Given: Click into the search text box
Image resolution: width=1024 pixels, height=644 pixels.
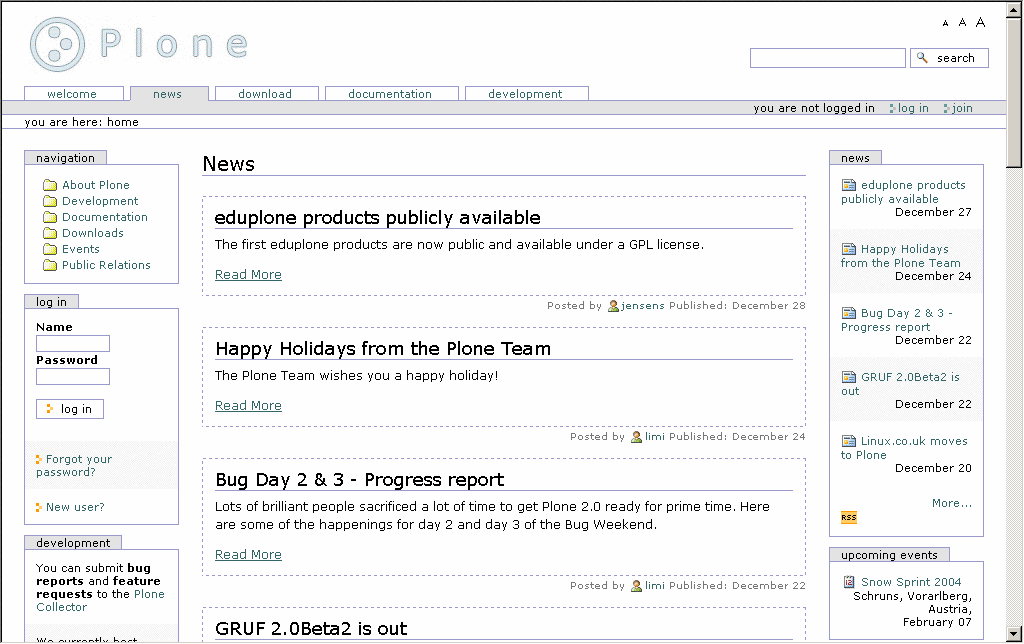Looking at the screenshot, I should click(x=827, y=58).
